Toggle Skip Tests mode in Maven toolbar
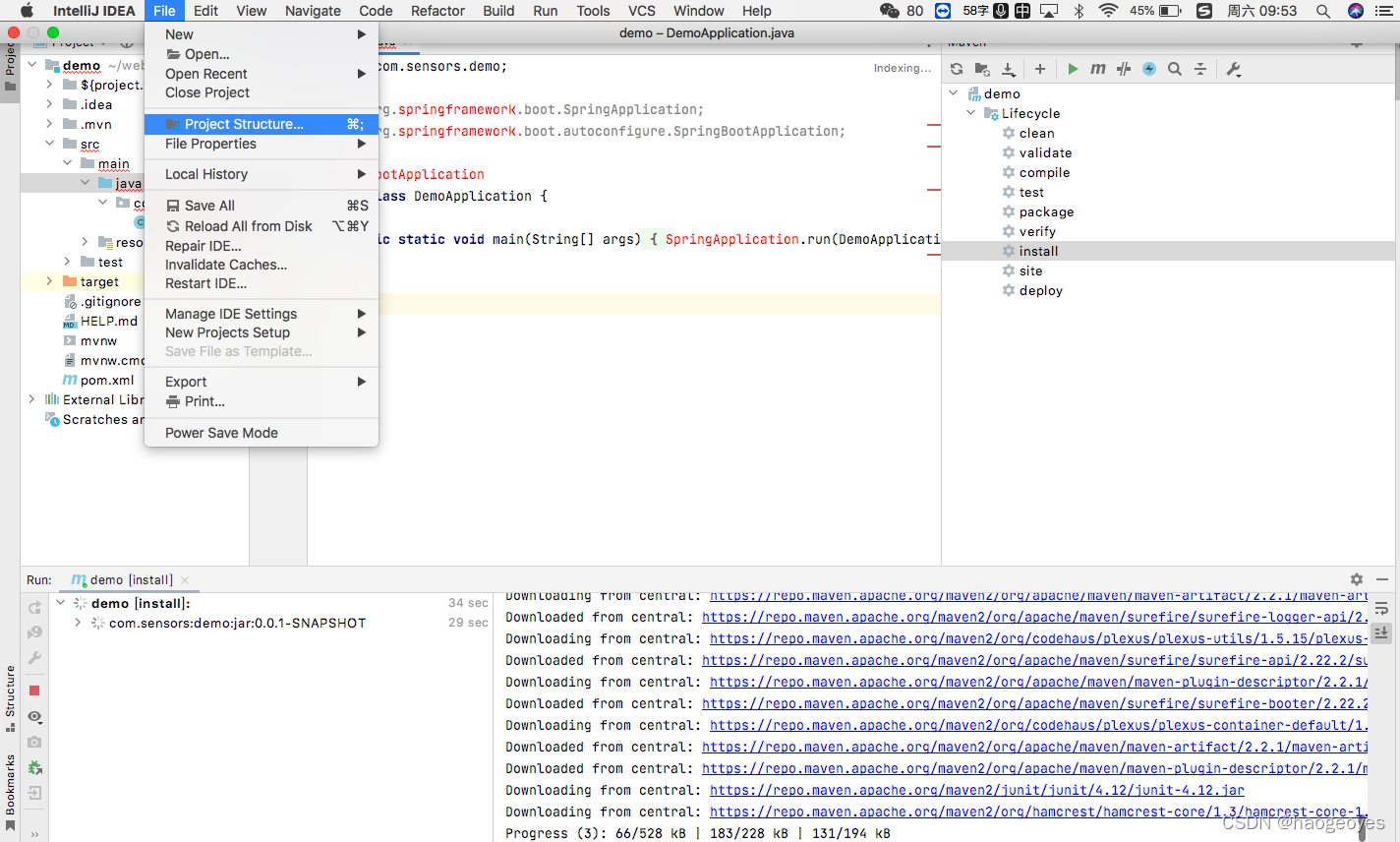Screen dimensions: 1400x842 click(1124, 69)
